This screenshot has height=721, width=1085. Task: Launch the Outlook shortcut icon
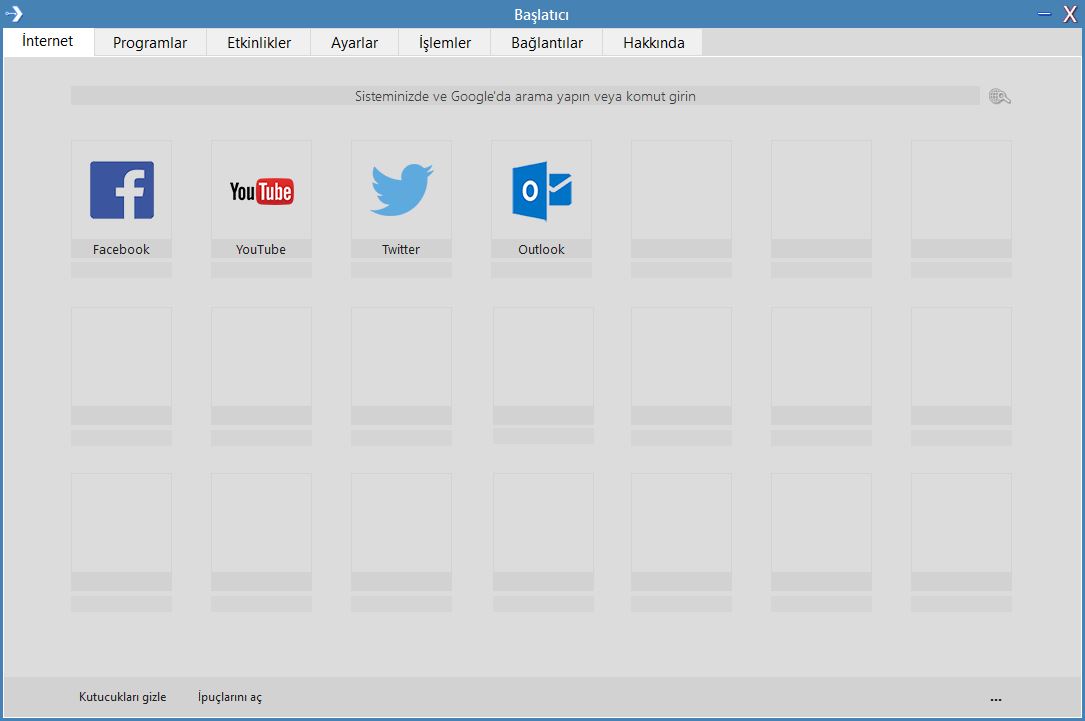tap(541, 190)
